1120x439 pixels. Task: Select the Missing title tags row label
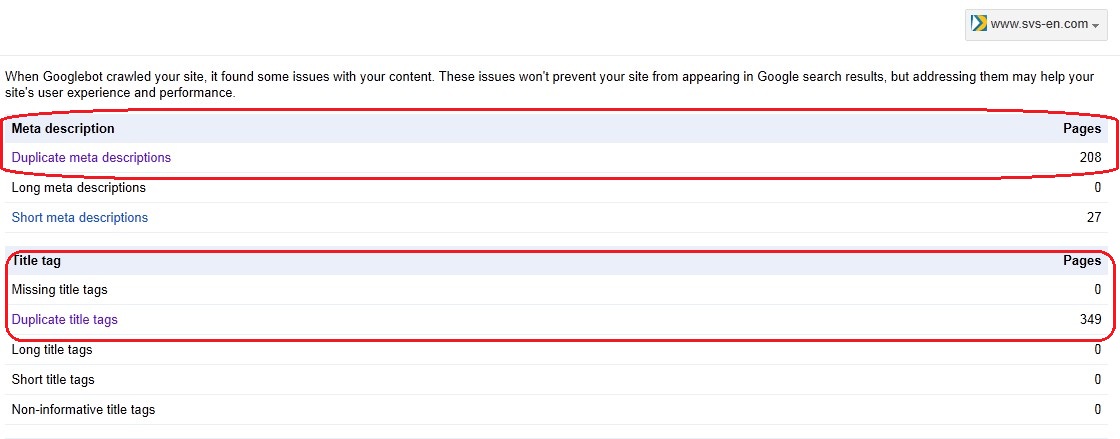(59, 290)
